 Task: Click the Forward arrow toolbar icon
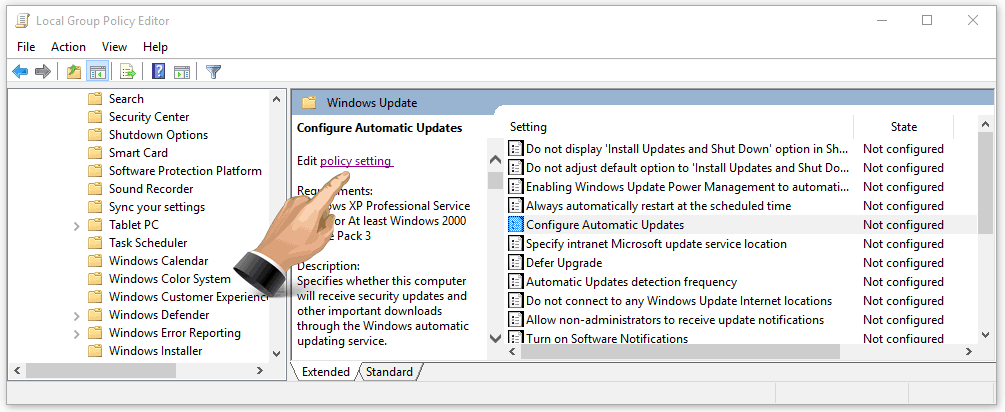pos(42,71)
